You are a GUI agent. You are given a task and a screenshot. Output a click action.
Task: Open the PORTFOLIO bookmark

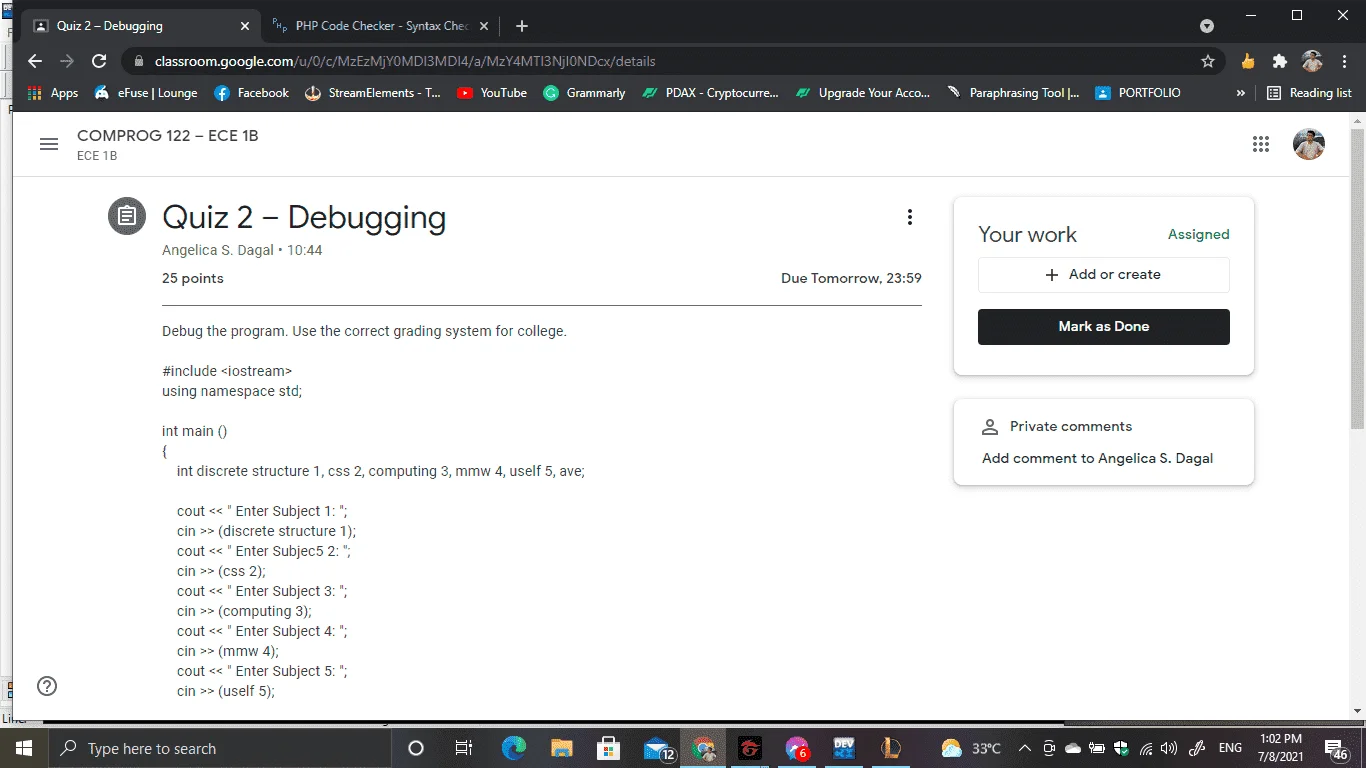(1138, 93)
